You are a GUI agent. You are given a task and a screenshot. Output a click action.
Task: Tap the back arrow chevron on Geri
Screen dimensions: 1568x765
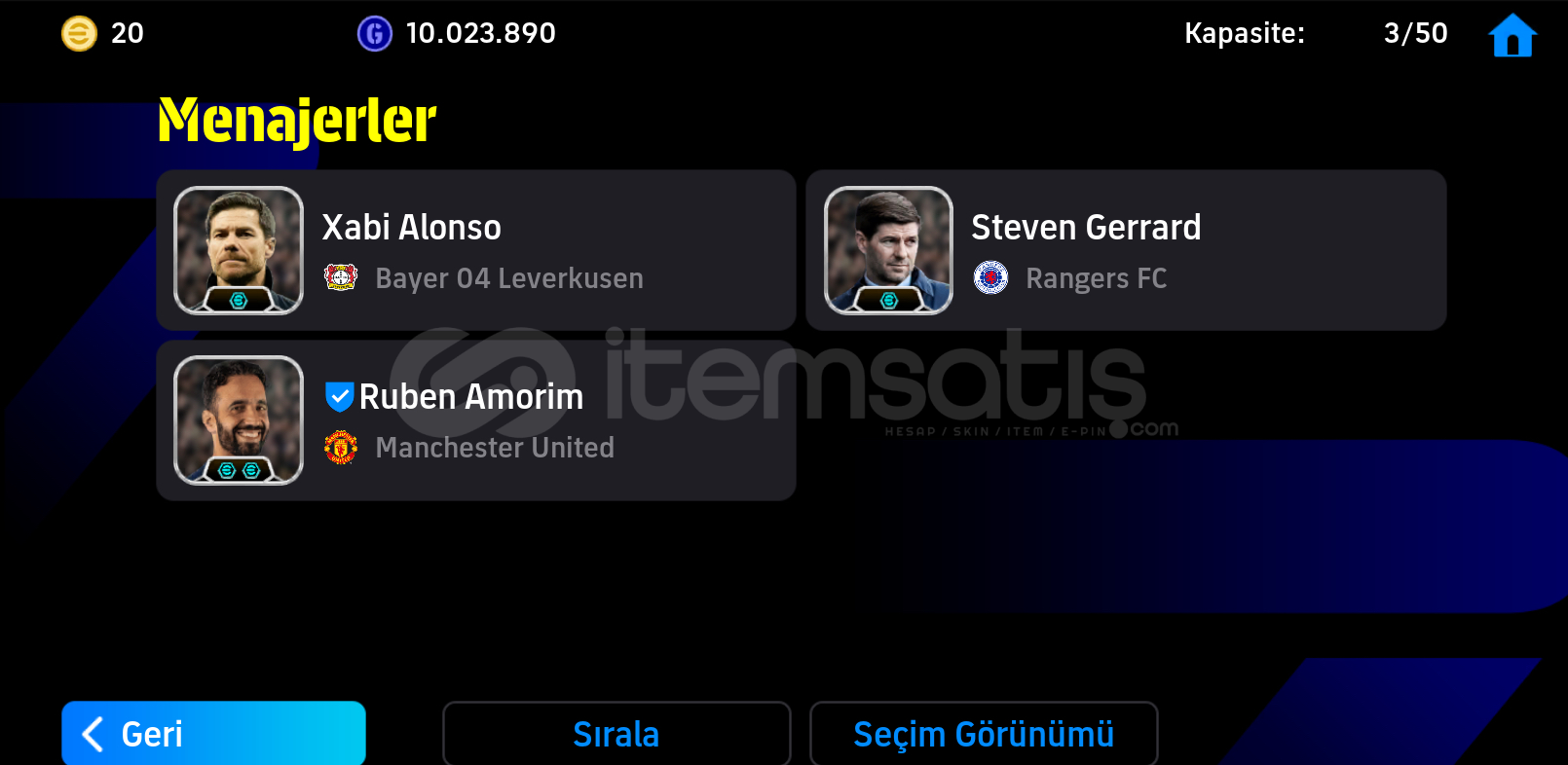(x=93, y=734)
